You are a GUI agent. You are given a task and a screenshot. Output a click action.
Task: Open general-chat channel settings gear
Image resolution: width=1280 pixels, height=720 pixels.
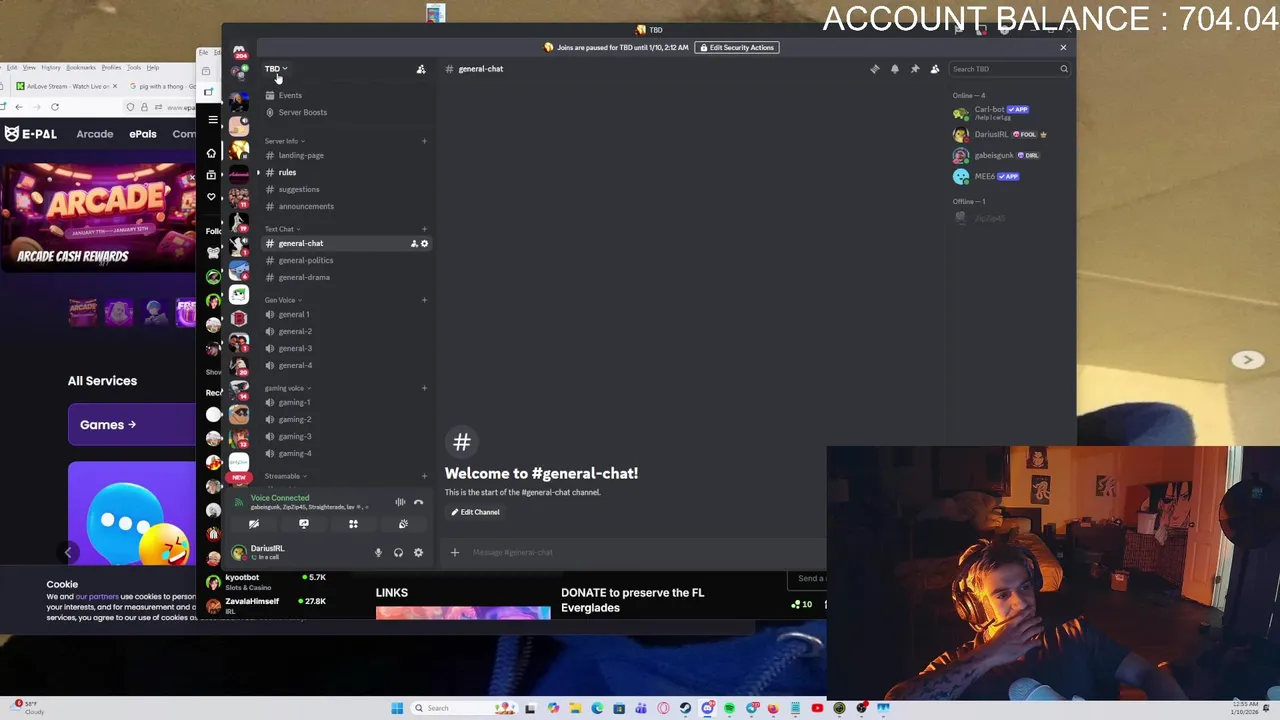click(x=424, y=243)
